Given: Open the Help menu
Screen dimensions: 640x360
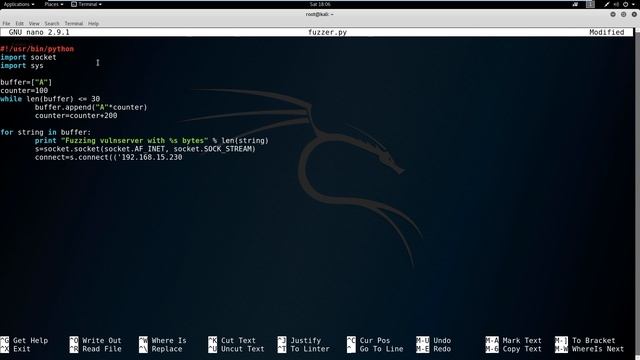Looking at the screenshot, I should (93, 24).
